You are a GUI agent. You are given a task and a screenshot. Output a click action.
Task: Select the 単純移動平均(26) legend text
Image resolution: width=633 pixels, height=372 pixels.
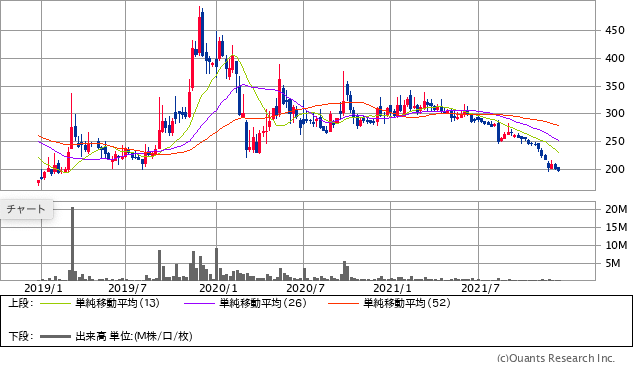(x=263, y=303)
